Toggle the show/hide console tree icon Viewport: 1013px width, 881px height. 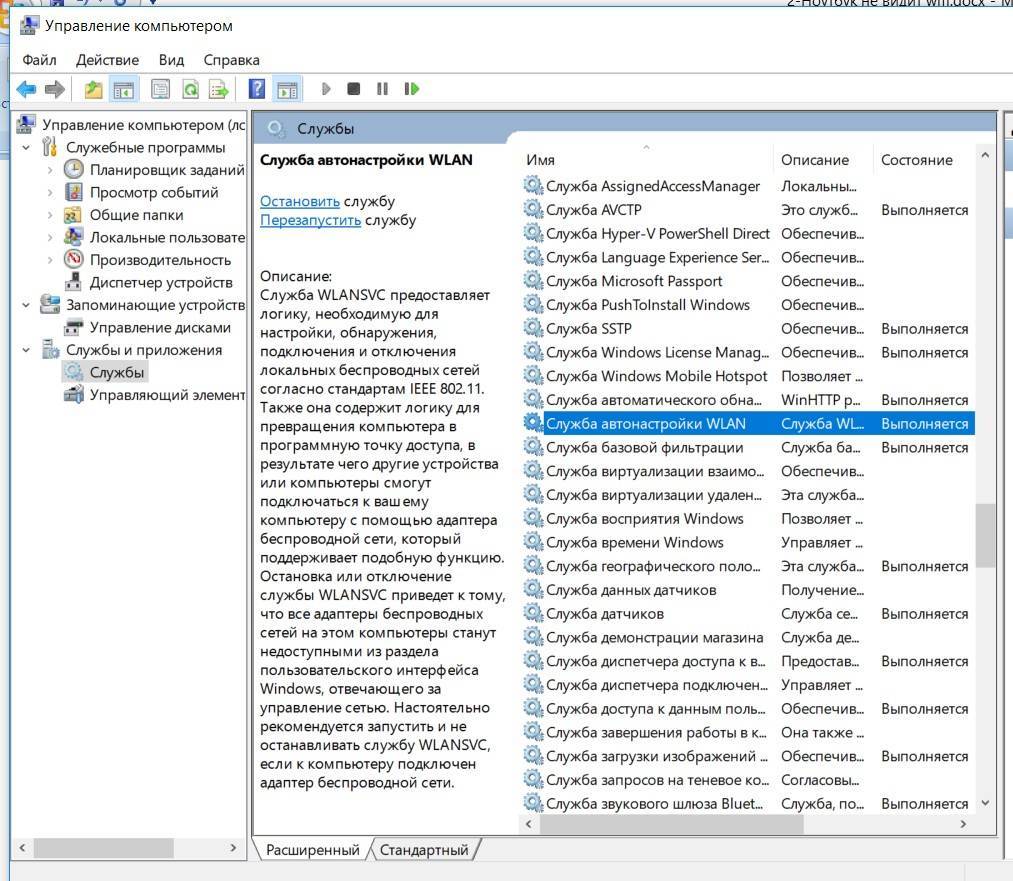point(124,89)
